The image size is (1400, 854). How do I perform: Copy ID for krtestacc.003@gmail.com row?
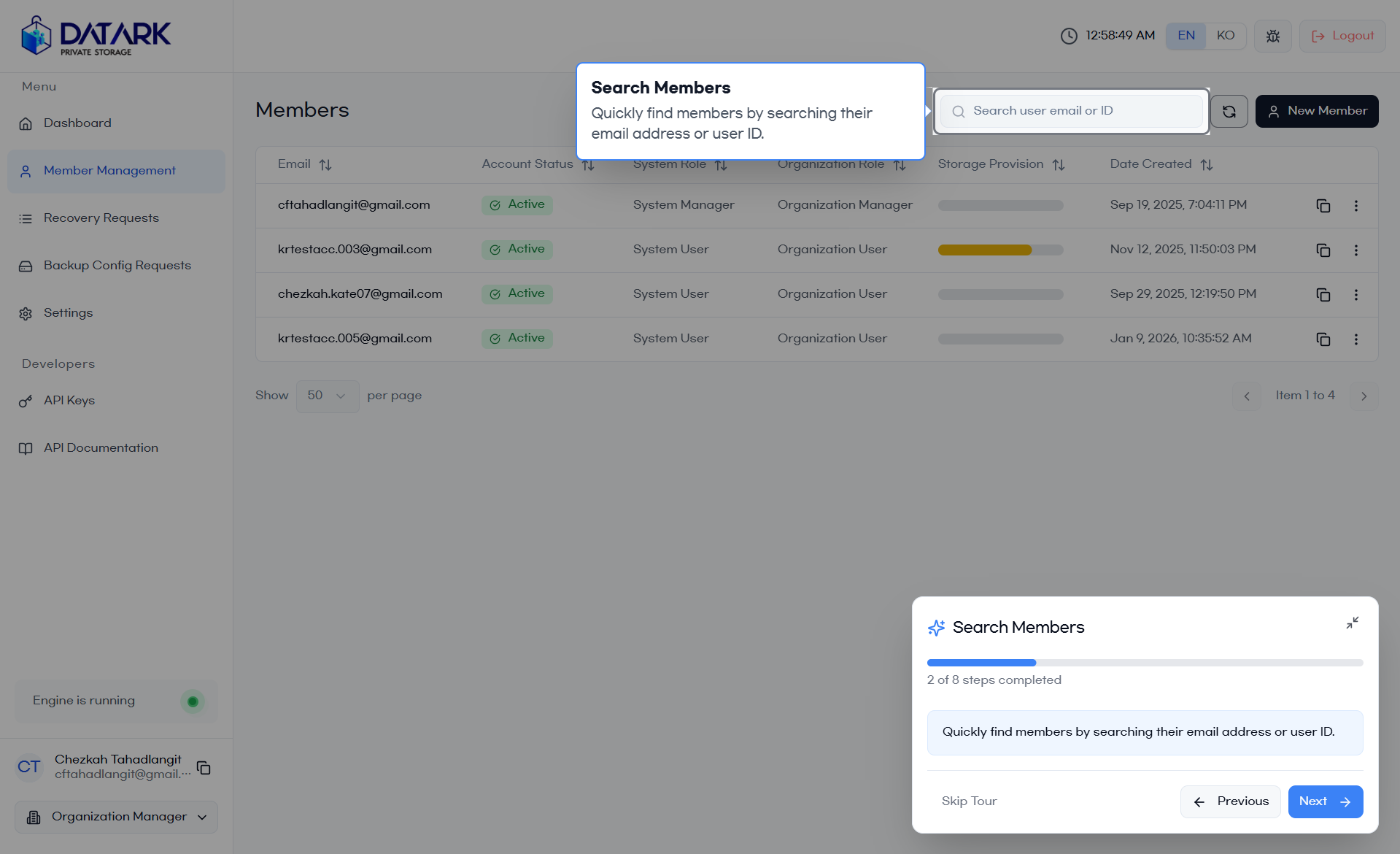[1323, 250]
